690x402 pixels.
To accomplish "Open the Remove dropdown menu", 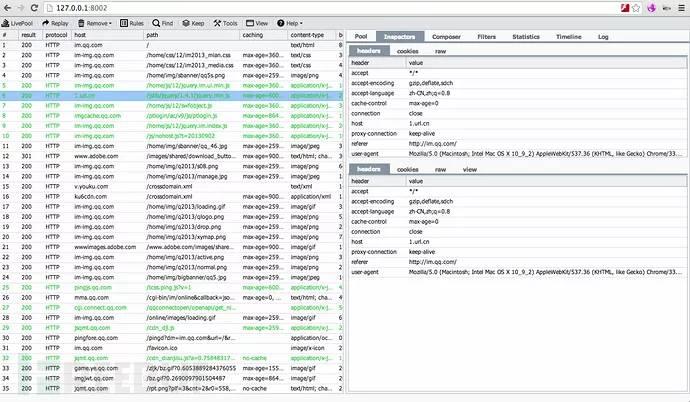I will (95, 23).
